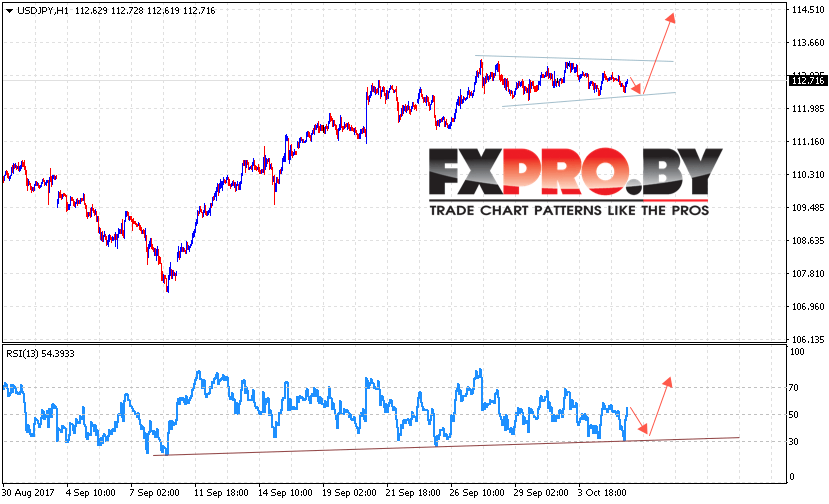The height and width of the screenshot is (504, 829).
Task: Select the 111.160 price axis label
Action: pyautogui.click(x=807, y=142)
